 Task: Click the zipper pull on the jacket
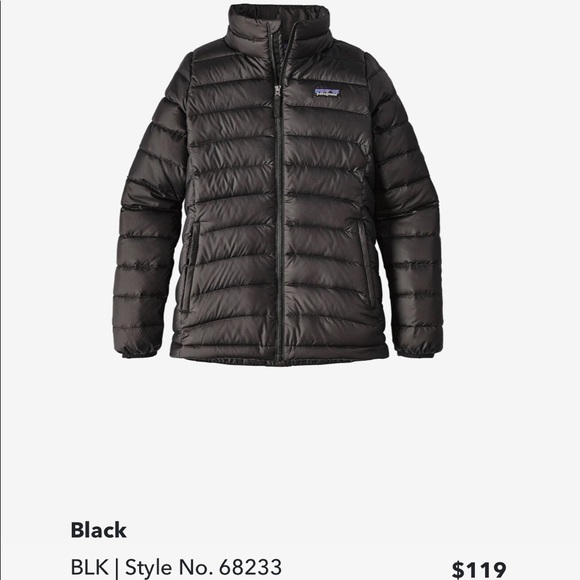click(277, 93)
